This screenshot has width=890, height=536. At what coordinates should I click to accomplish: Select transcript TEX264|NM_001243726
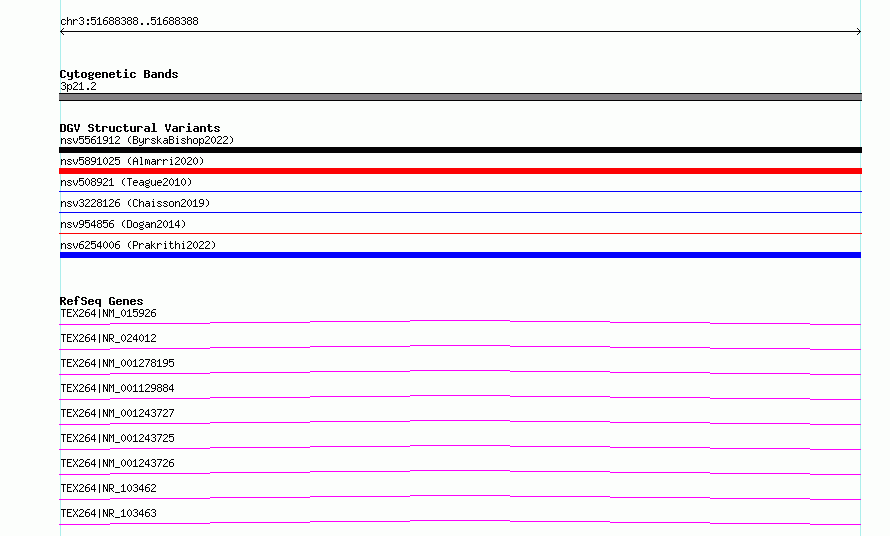pos(117,463)
